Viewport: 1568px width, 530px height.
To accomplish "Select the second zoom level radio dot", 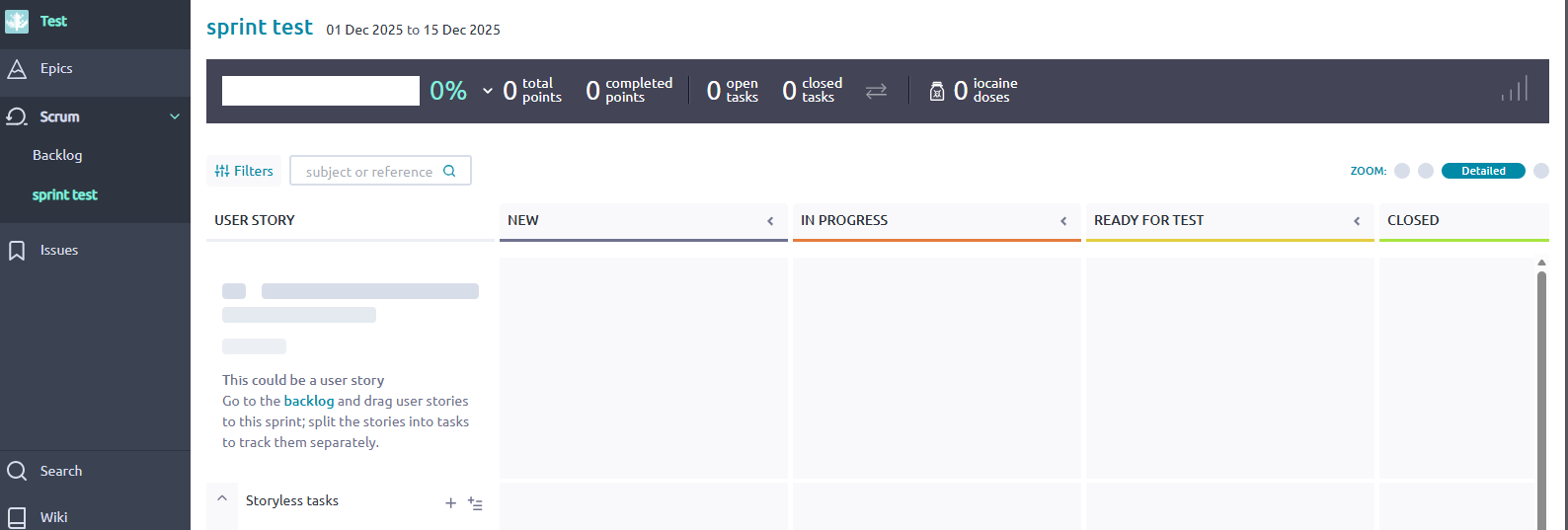I will (1426, 171).
